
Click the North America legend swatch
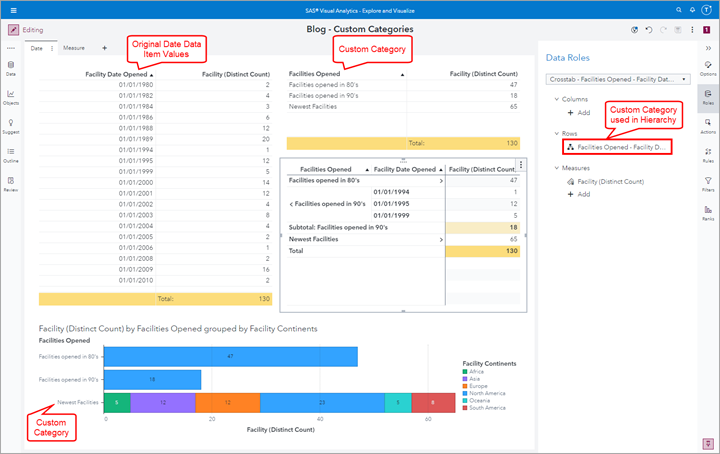point(465,393)
